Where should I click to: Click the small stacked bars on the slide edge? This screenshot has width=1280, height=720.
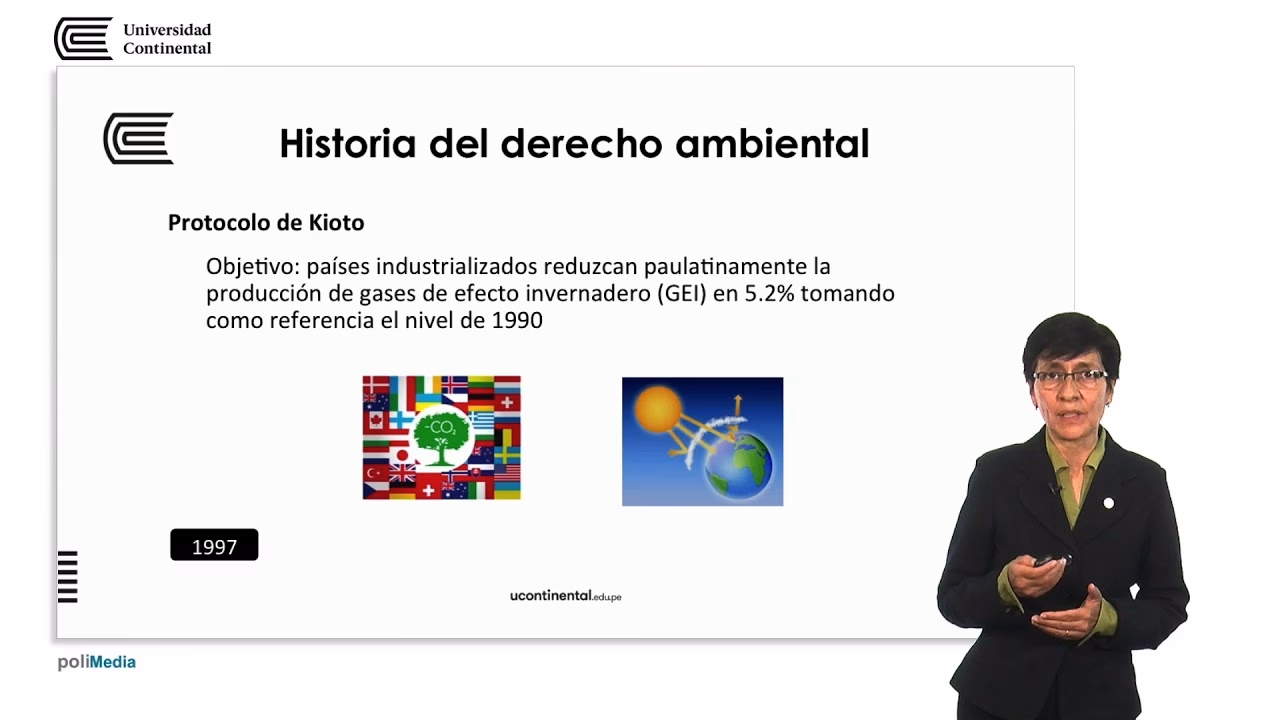click(x=68, y=576)
